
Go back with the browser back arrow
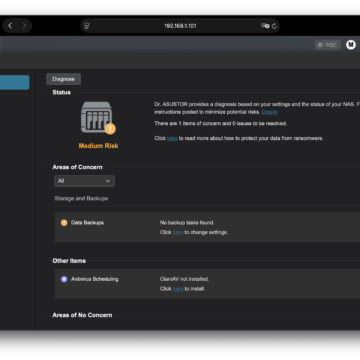click(x=10, y=26)
